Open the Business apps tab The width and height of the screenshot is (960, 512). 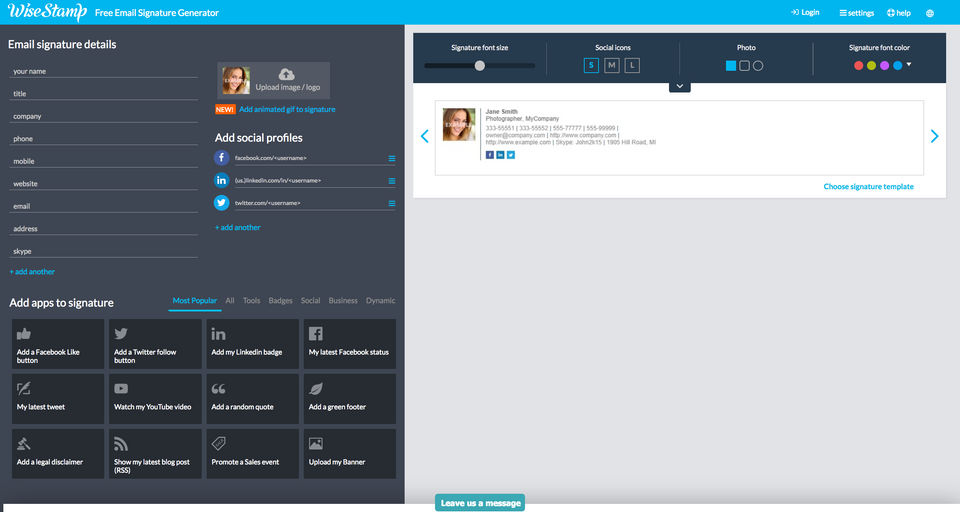point(343,301)
